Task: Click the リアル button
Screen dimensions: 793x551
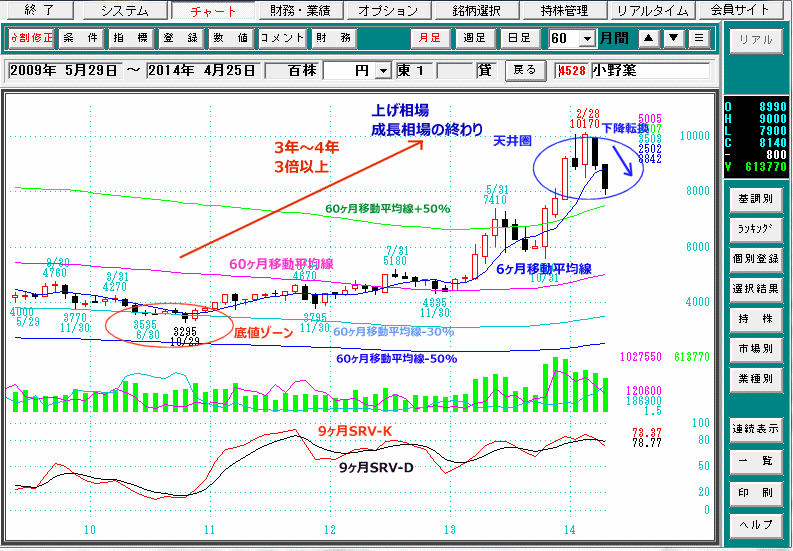Action: 756,40
